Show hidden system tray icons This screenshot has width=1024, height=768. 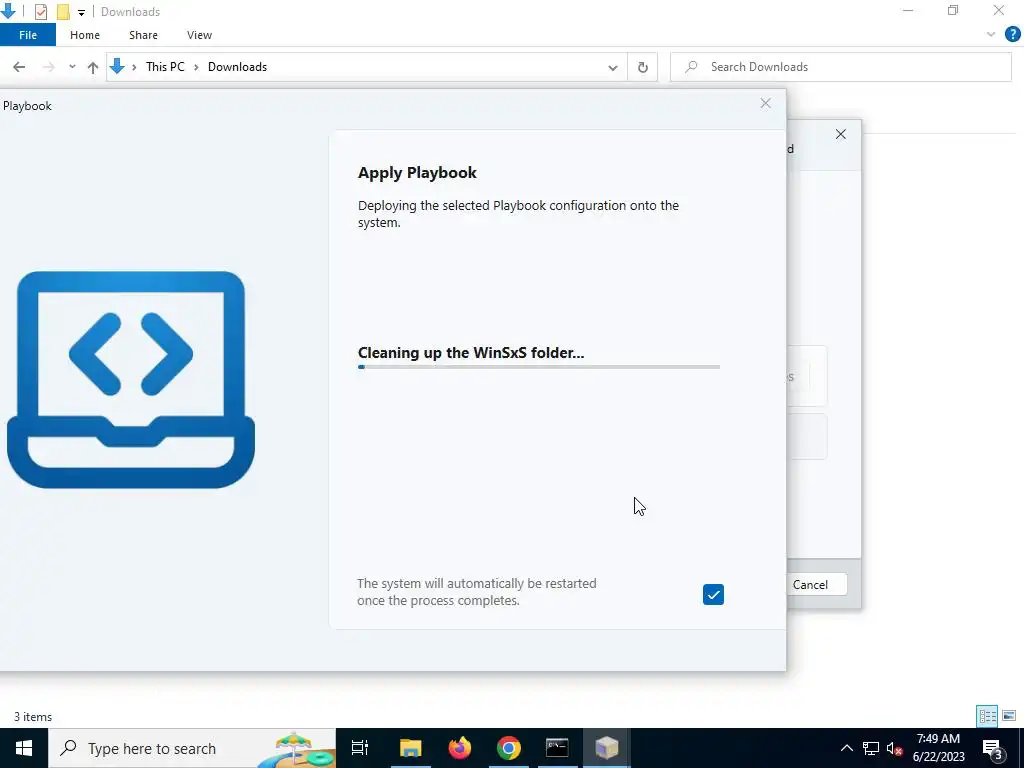point(846,748)
